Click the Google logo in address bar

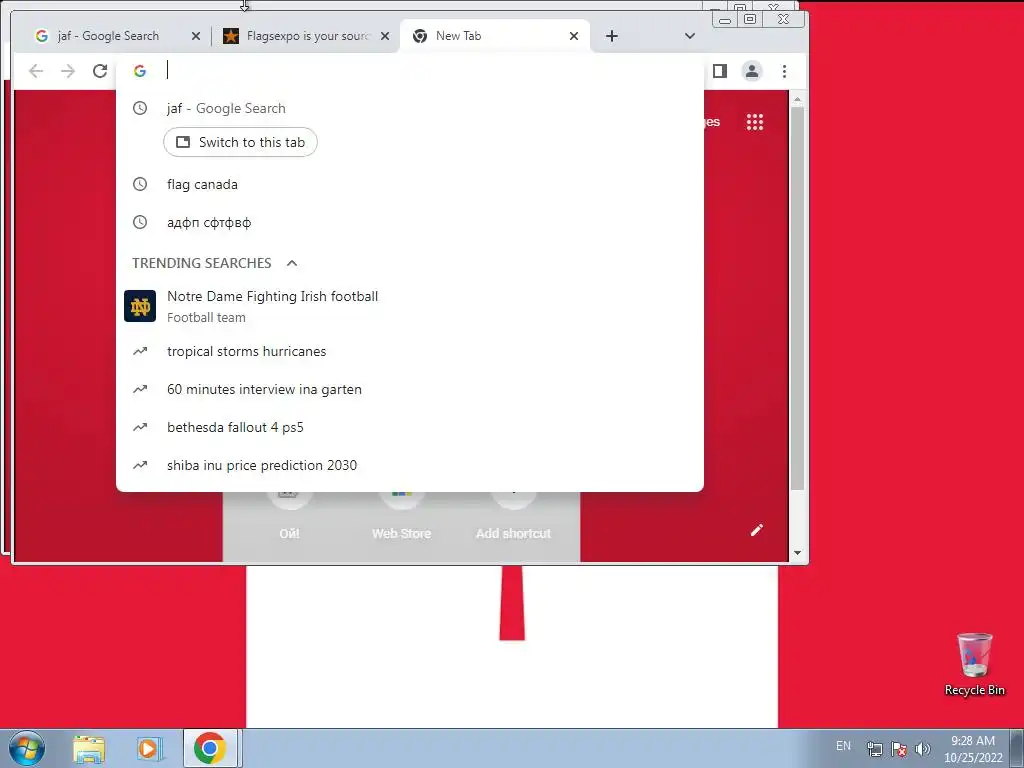click(140, 71)
